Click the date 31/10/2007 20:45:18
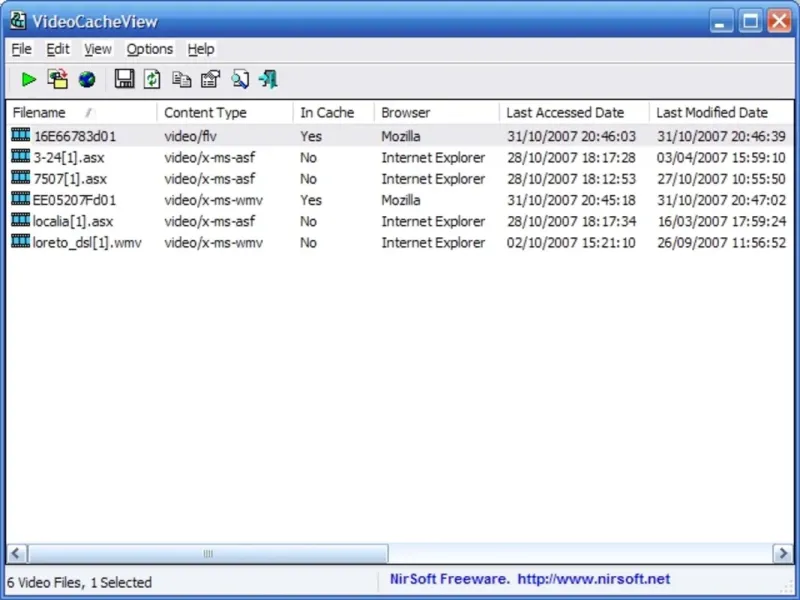Image resolution: width=800 pixels, height=600 pixels. point(571,200)
